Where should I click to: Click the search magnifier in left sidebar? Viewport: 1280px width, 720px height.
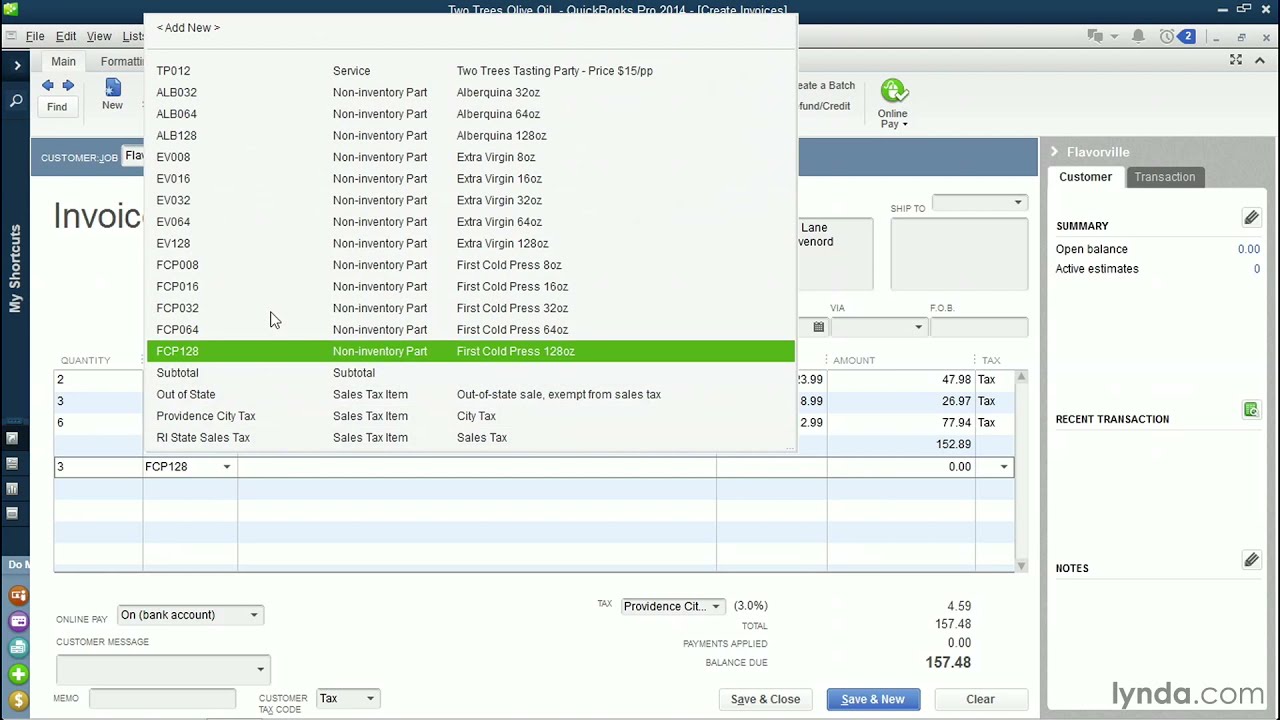tap(16, 101)
